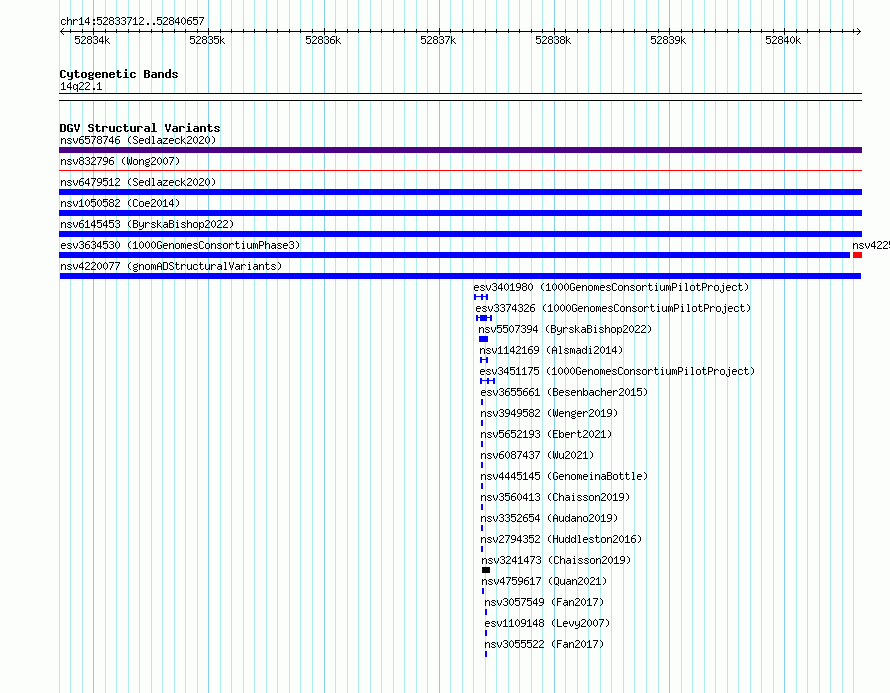Open nsv1142169 (Alsmadi2014) label
Image resolution: width=890 pixels, height=693 pixels.
[551, 350]
